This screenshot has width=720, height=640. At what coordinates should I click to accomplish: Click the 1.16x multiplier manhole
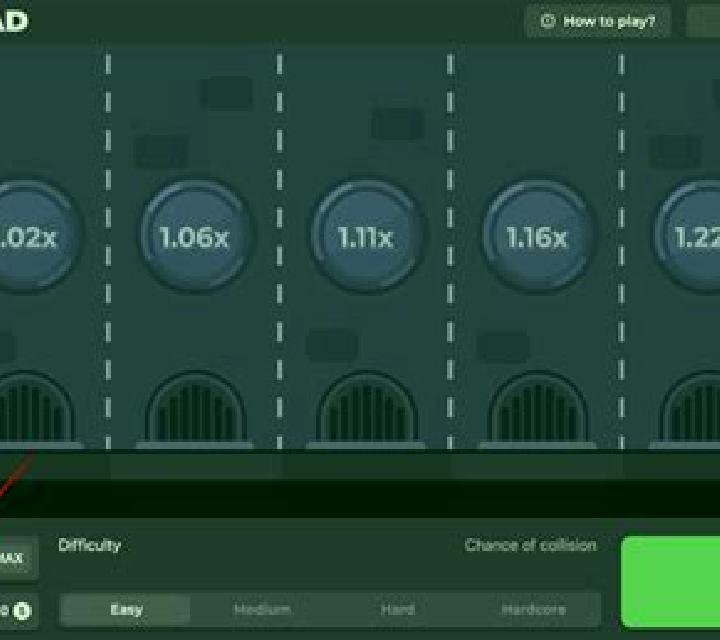(538, 236)
